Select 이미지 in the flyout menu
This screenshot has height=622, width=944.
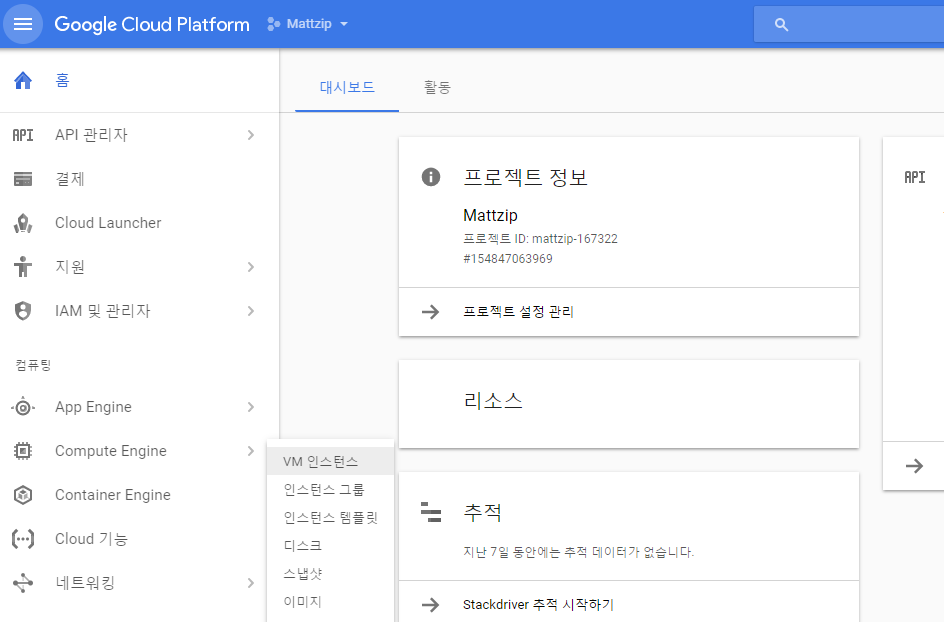[x=330, y=602]
